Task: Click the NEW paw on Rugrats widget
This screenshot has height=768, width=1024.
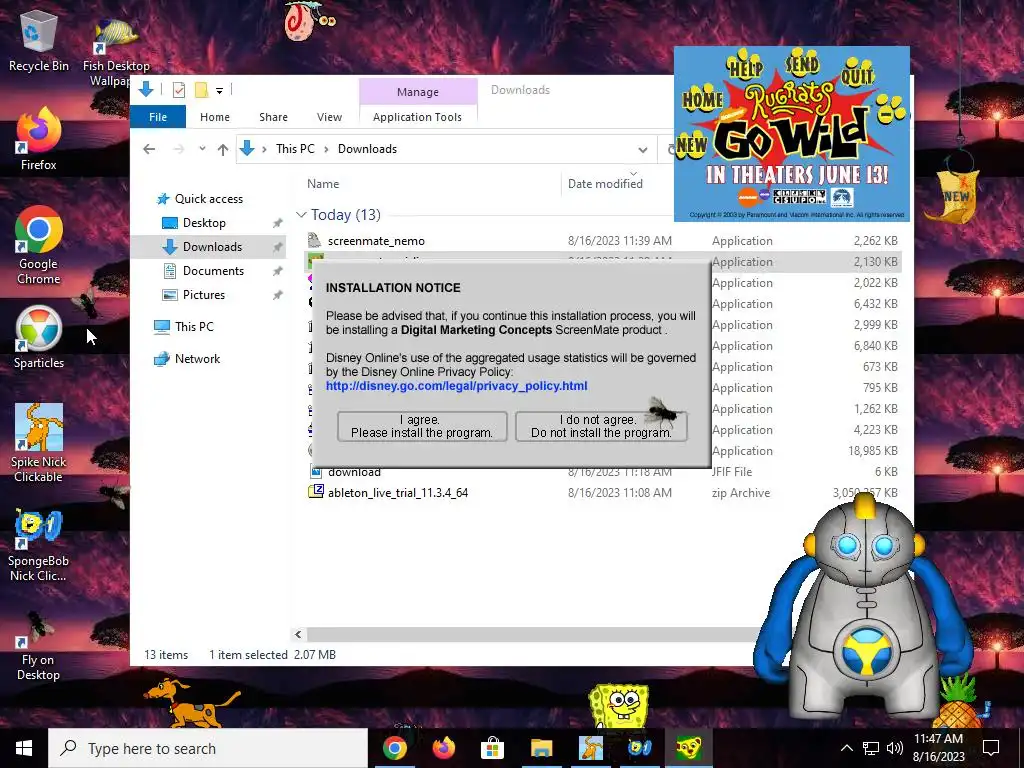Action: tap(691, 144)
